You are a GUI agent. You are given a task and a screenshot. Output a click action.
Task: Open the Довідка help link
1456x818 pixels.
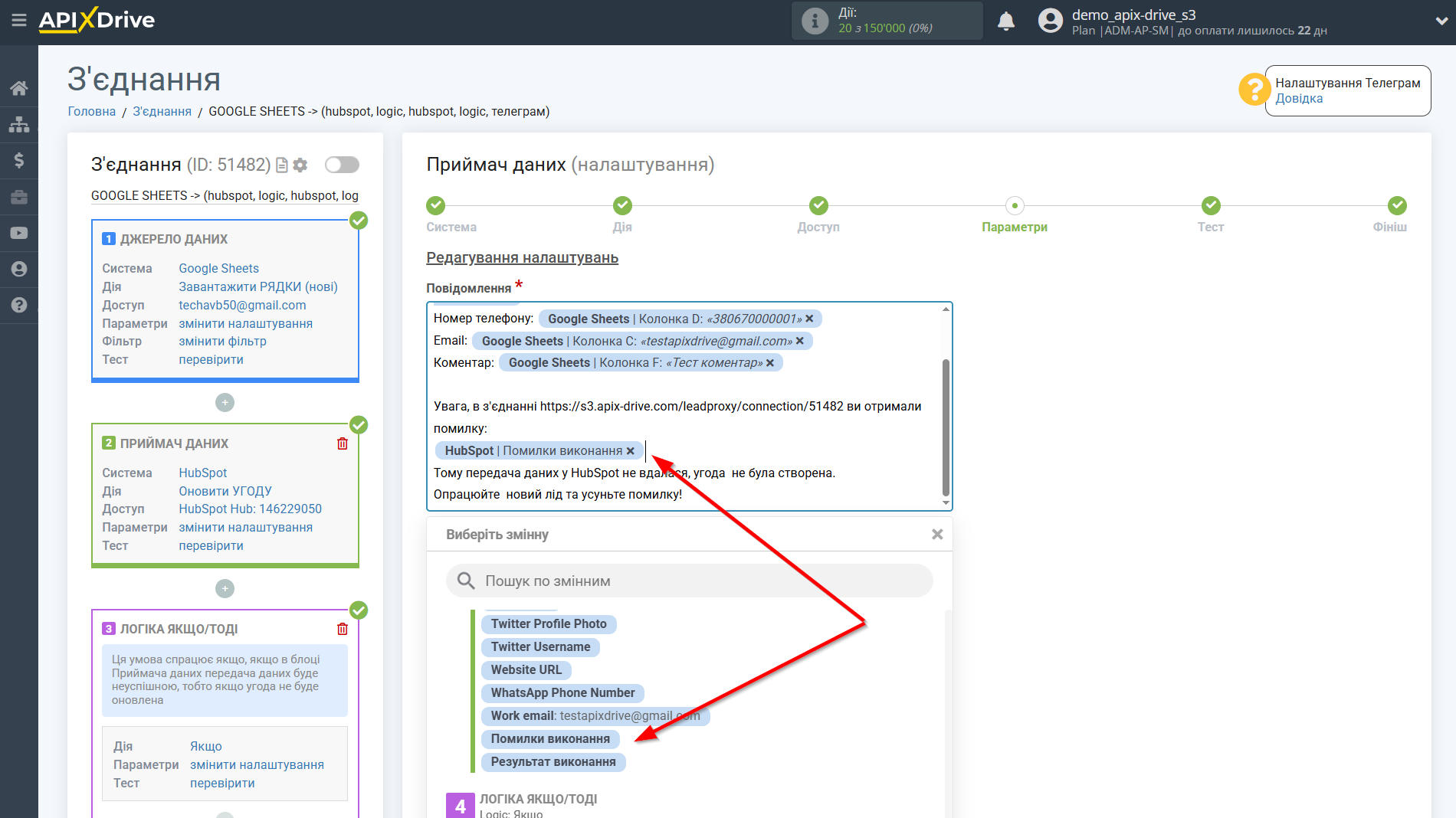coord(1299,99)
